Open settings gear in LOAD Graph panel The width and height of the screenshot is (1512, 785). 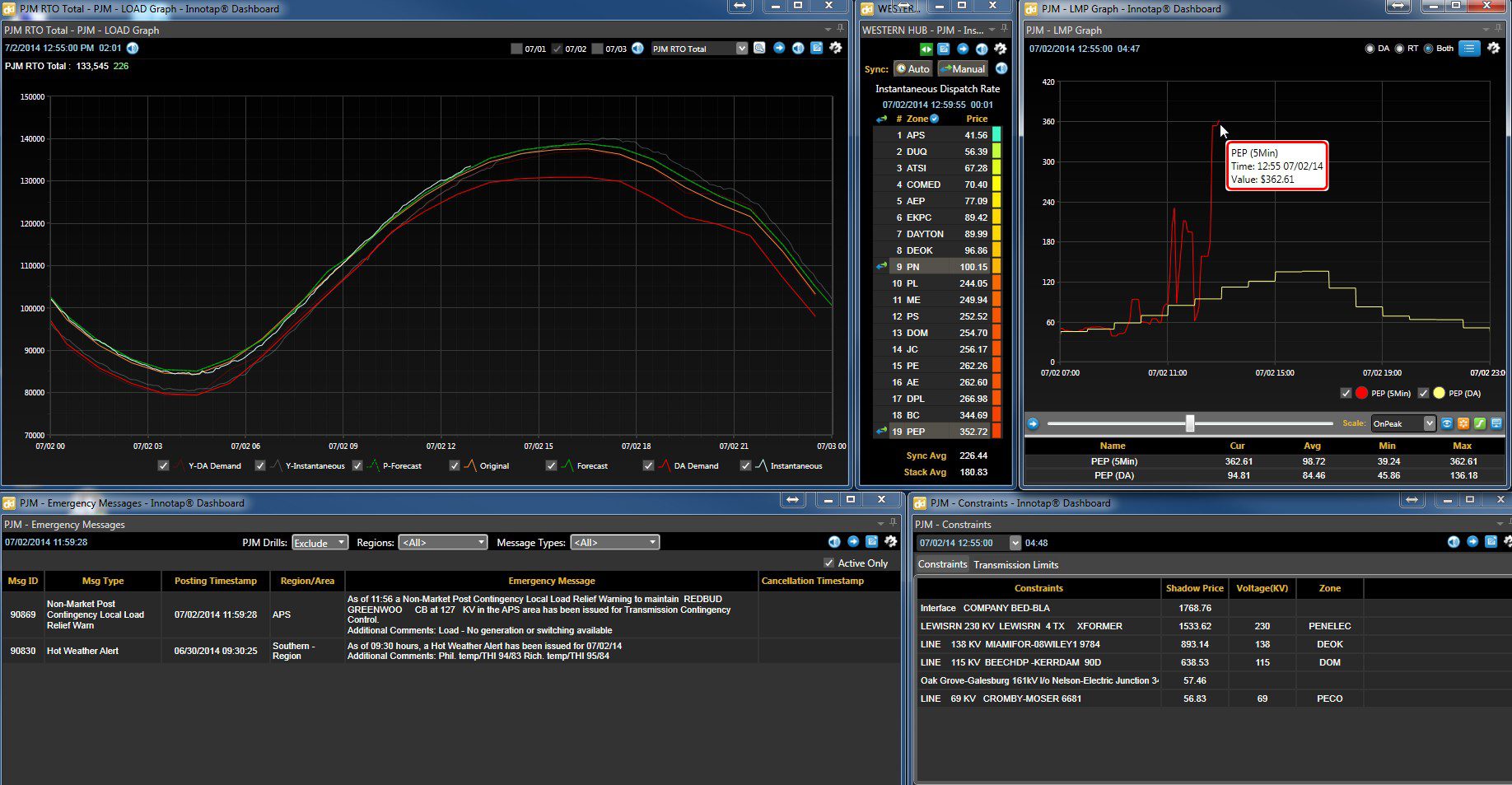click(x=836, y=48)
